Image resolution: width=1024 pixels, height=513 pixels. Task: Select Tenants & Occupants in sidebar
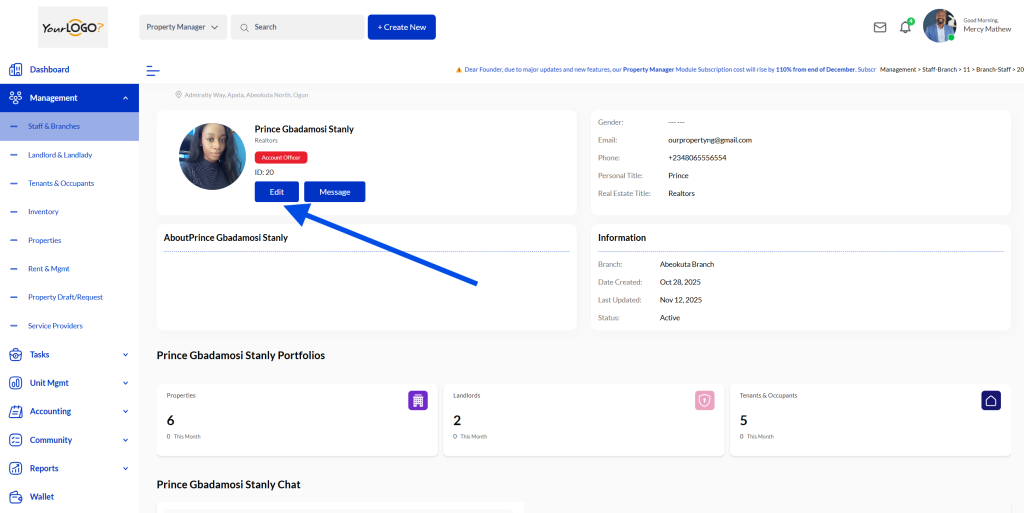[61, 184]
